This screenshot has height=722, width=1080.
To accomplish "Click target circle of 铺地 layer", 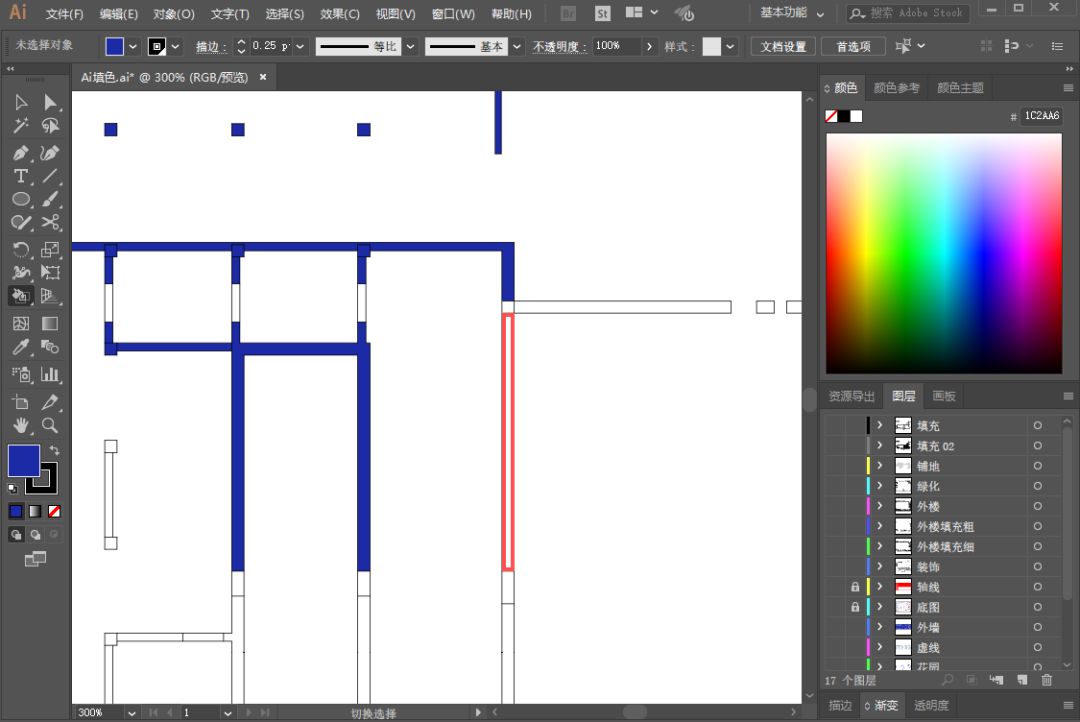I will (1037, 466).
